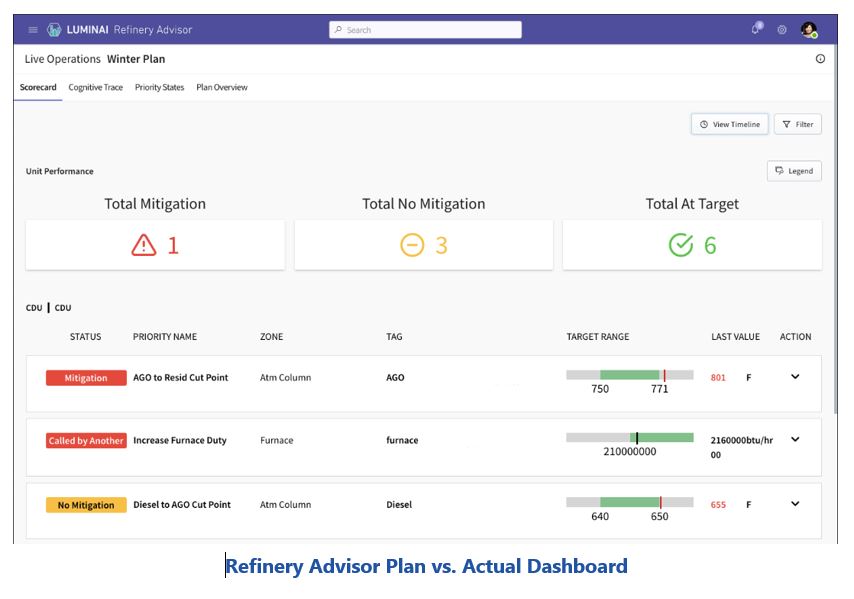
Task: Click the red Total Mitigation warning icon
Action: coord(144,245)
